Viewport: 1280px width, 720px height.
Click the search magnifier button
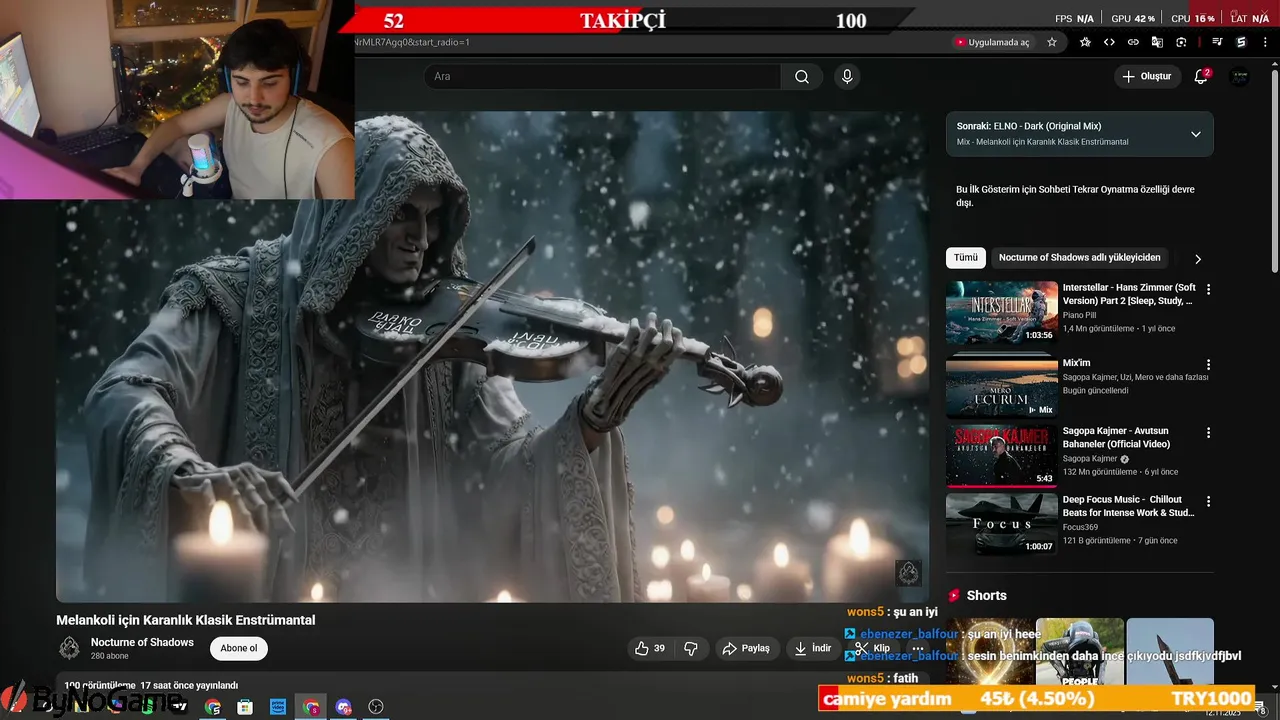802,77
